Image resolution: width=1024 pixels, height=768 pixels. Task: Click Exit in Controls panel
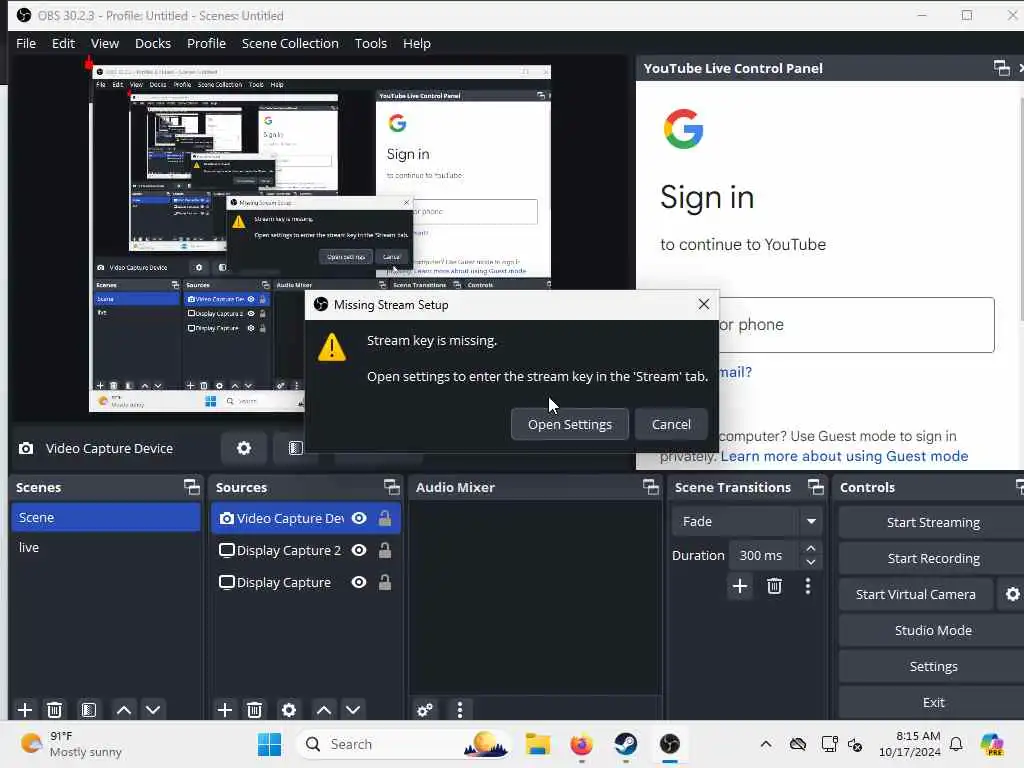pyautogui.click(x=933, y=702)
